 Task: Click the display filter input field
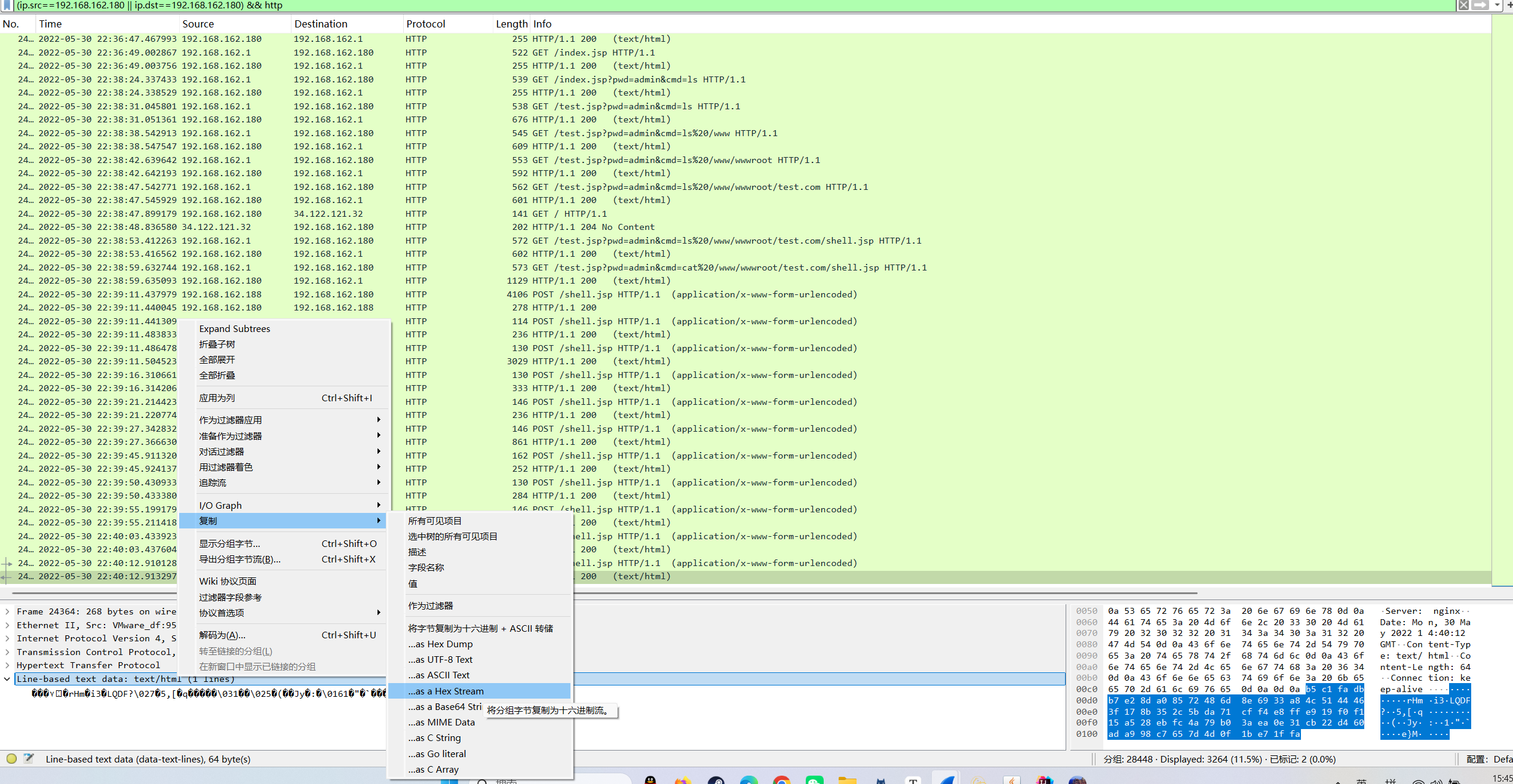[735, 5]
